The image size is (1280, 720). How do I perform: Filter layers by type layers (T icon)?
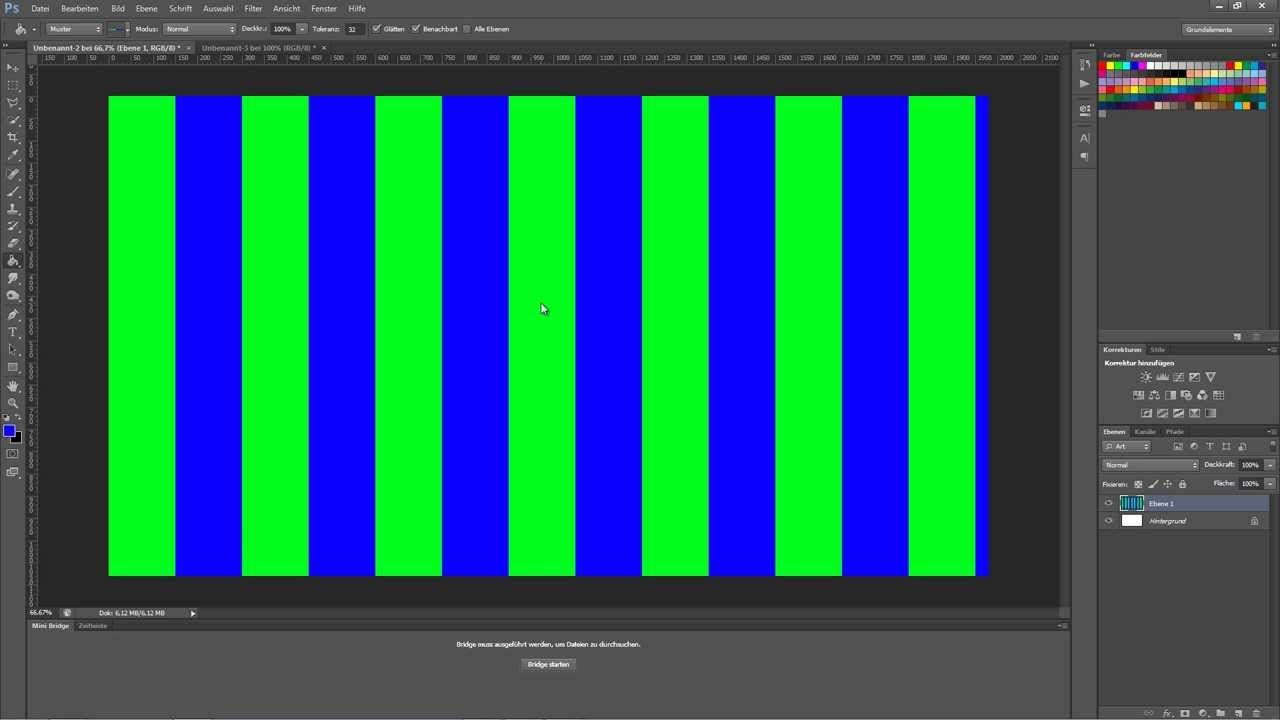(x=1210, y=446)
